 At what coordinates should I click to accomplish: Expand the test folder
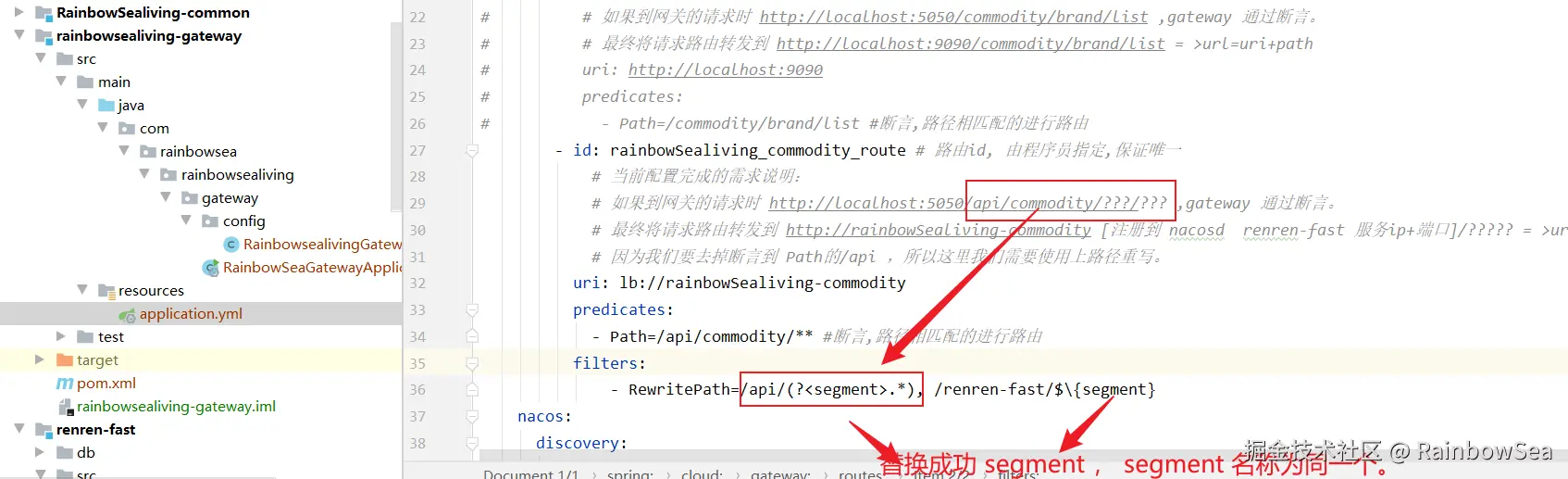[x=60, y=336]
